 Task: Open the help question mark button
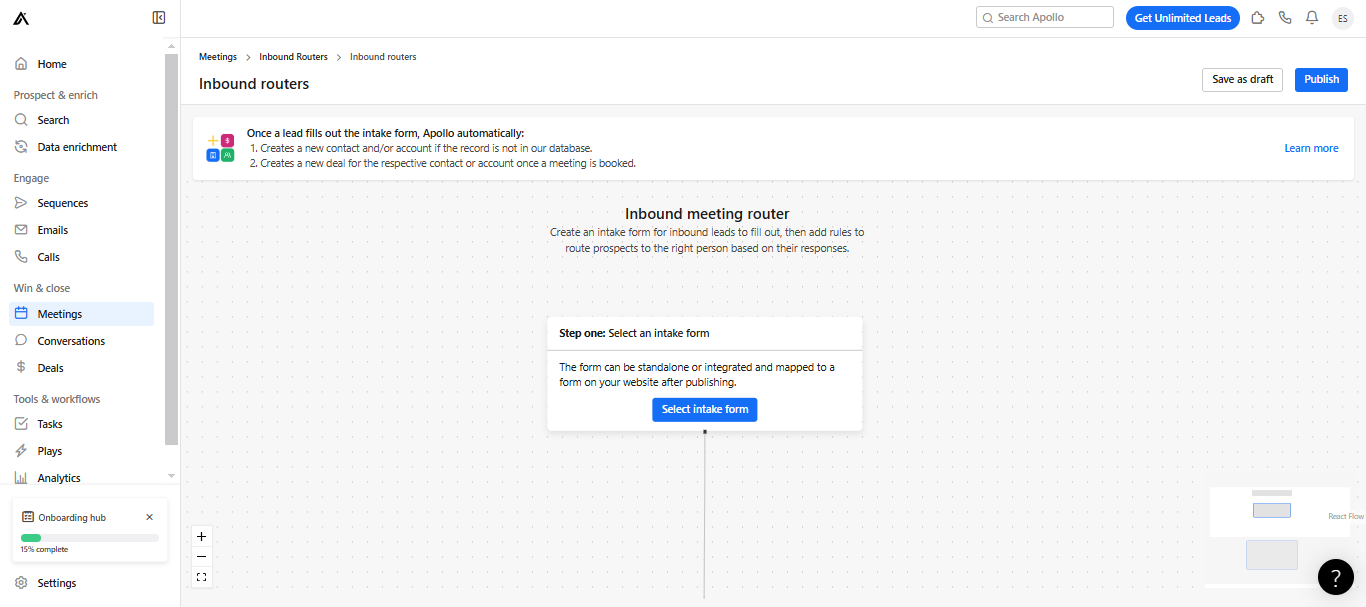click(x=1336, y=577)
